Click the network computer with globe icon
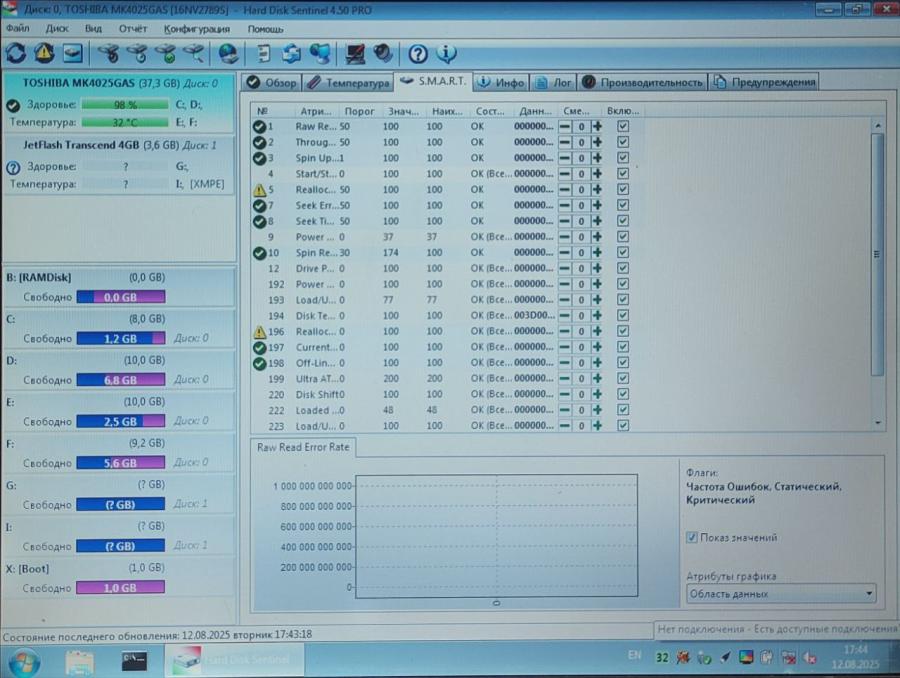This screenshot has width=900, height=678. coord(320,53)
